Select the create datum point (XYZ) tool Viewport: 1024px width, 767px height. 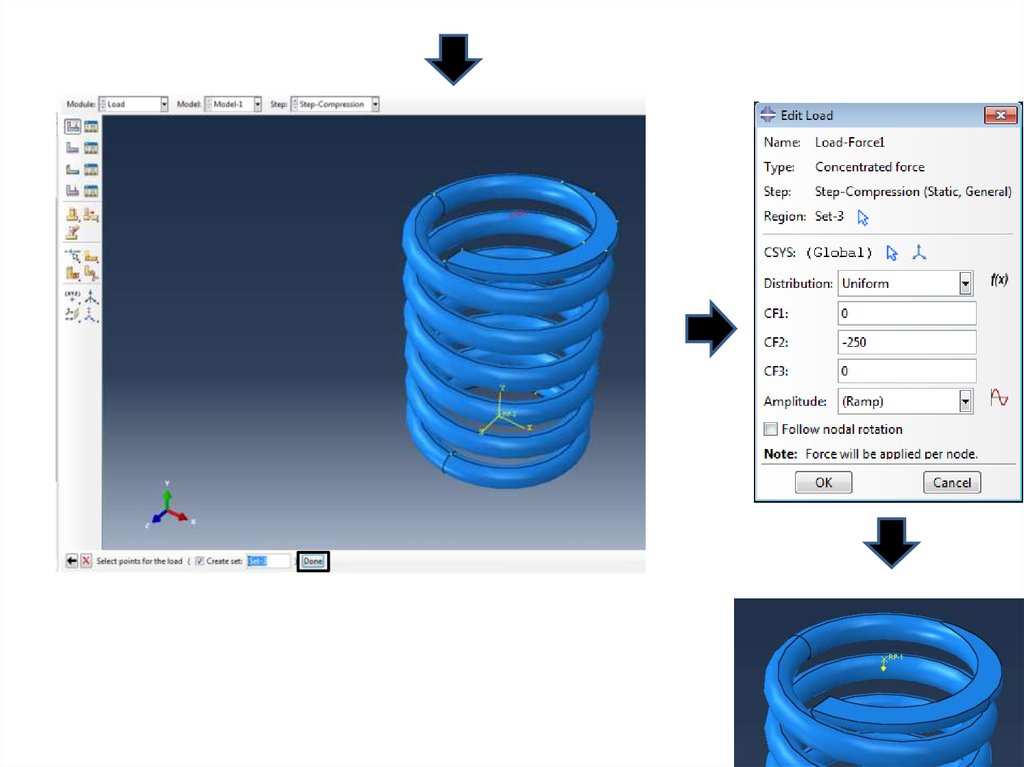pos(72,297)
